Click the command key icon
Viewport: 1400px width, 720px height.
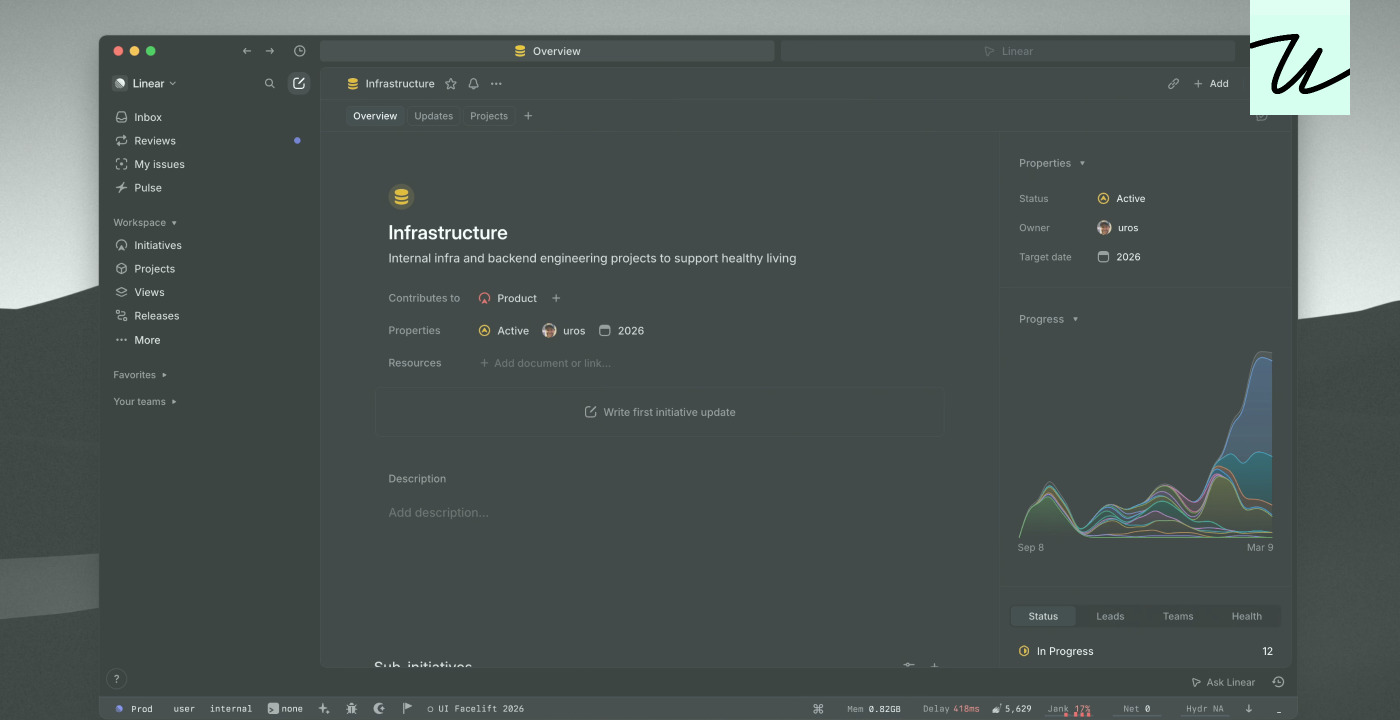click(x=818, y=709)
